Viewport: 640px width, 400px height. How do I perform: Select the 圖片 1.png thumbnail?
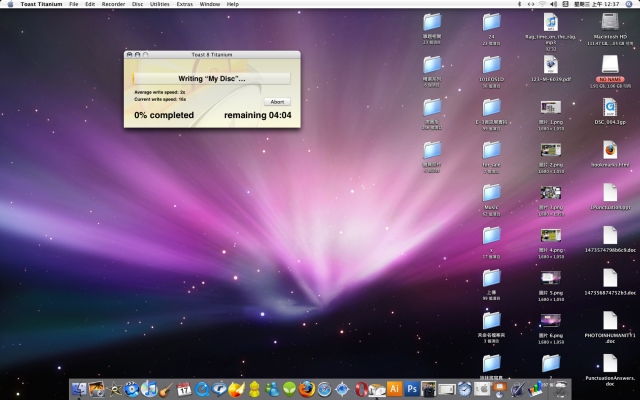click(x=551, y=108)
